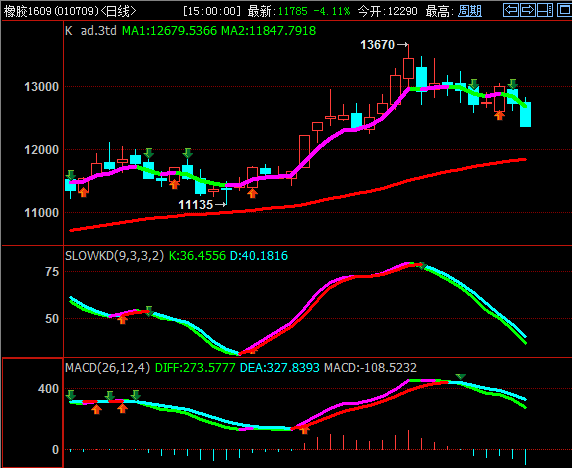Click the K:36.4556 value label
The image size is (572, 468).
pyautogui.click(x=197, y=256)
